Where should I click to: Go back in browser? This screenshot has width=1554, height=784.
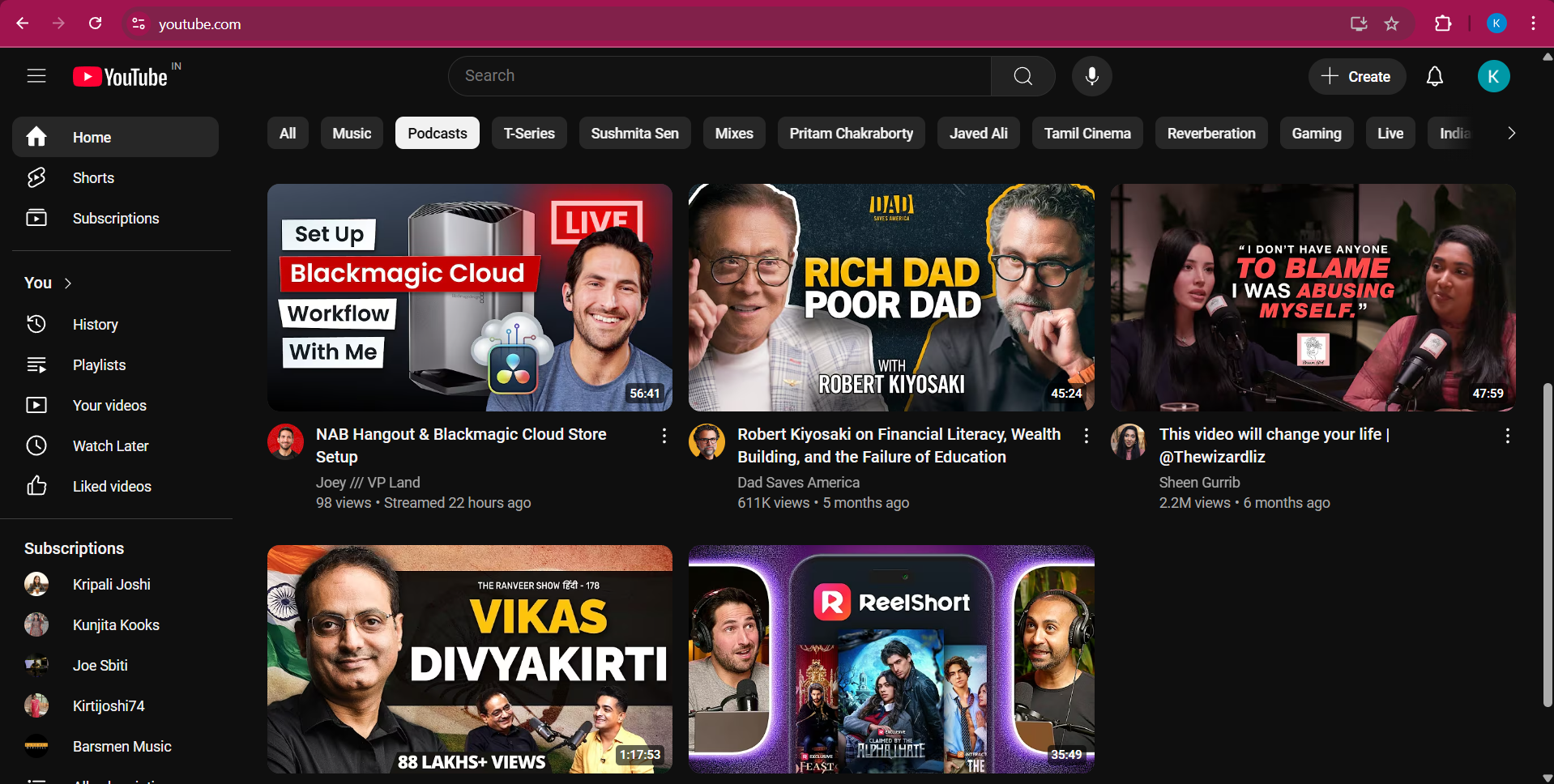(x=23, y=23)
